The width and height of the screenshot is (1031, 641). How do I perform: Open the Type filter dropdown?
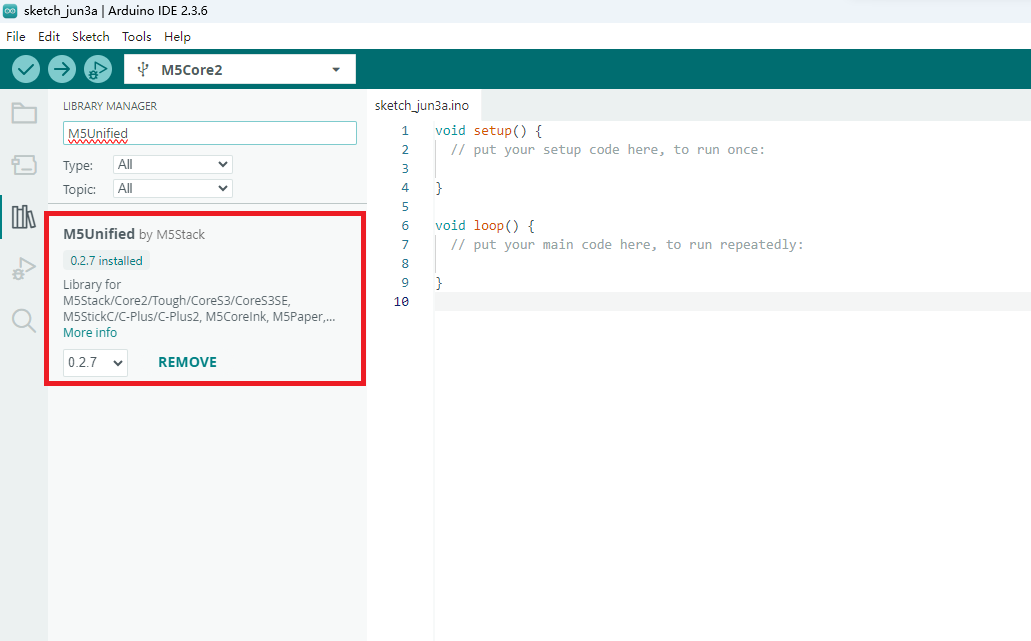[173, 164]
